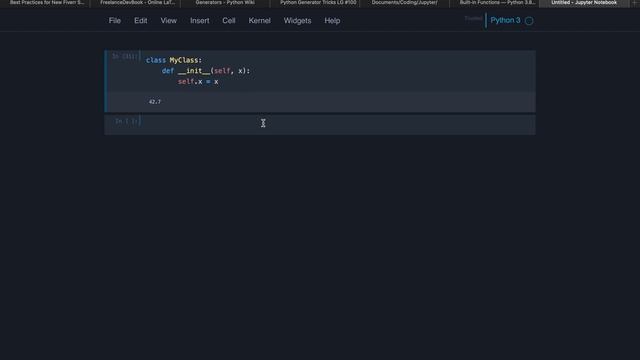Open the Cell menu

pos(229,20)
